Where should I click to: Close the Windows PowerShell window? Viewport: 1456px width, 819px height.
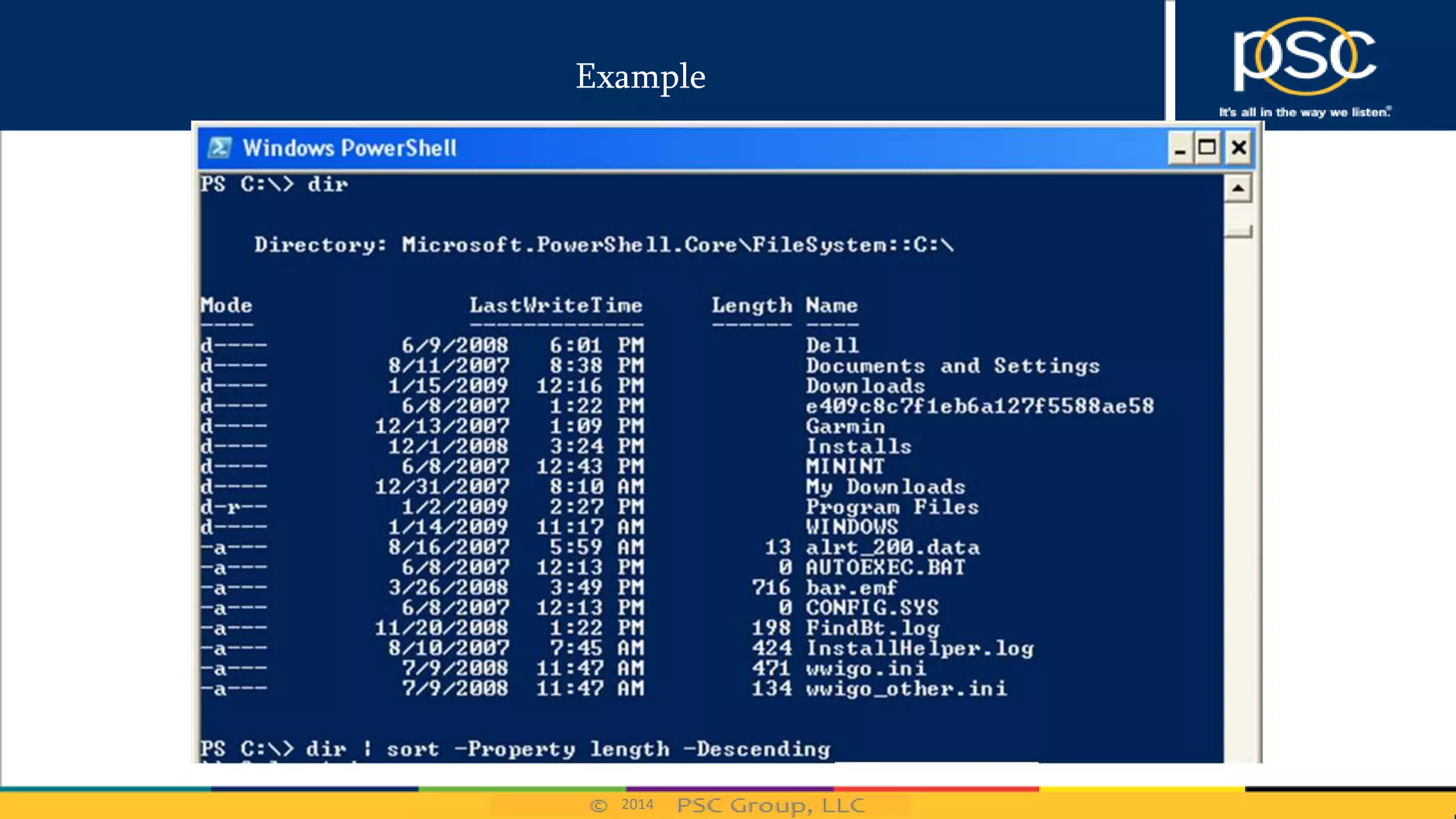point(1238,148)
